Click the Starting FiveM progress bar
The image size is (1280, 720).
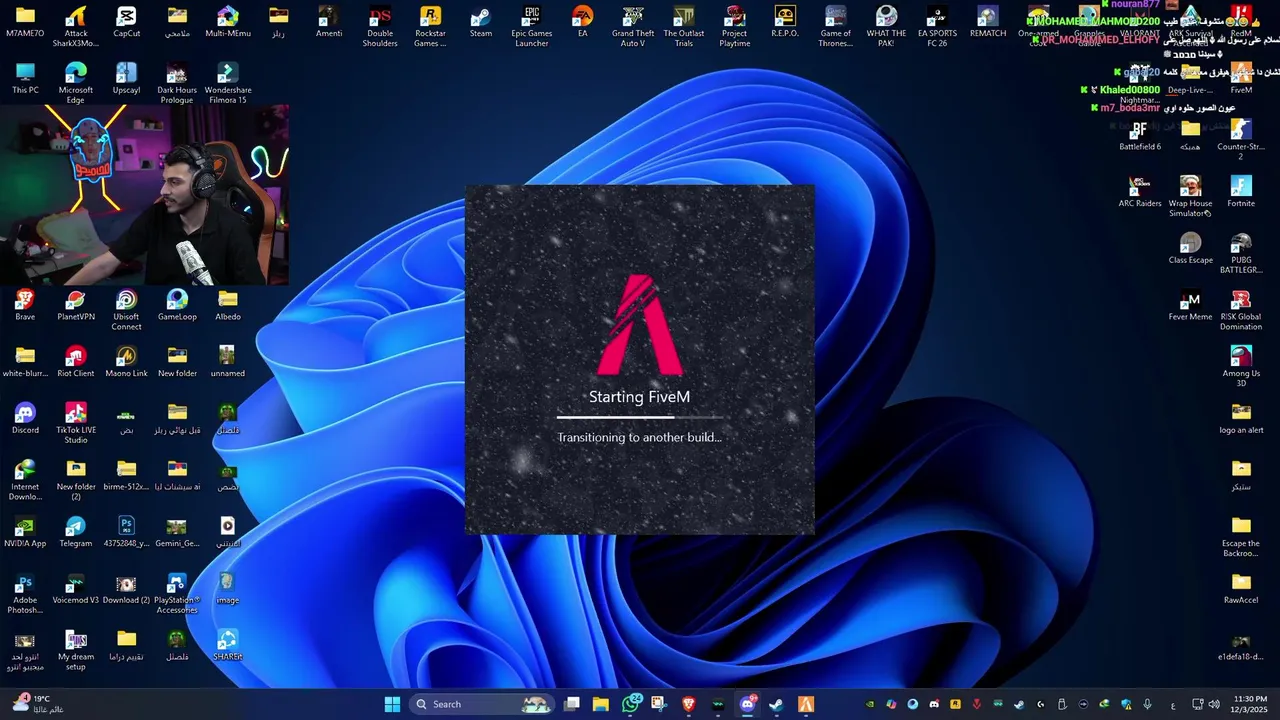pos(640,417)
